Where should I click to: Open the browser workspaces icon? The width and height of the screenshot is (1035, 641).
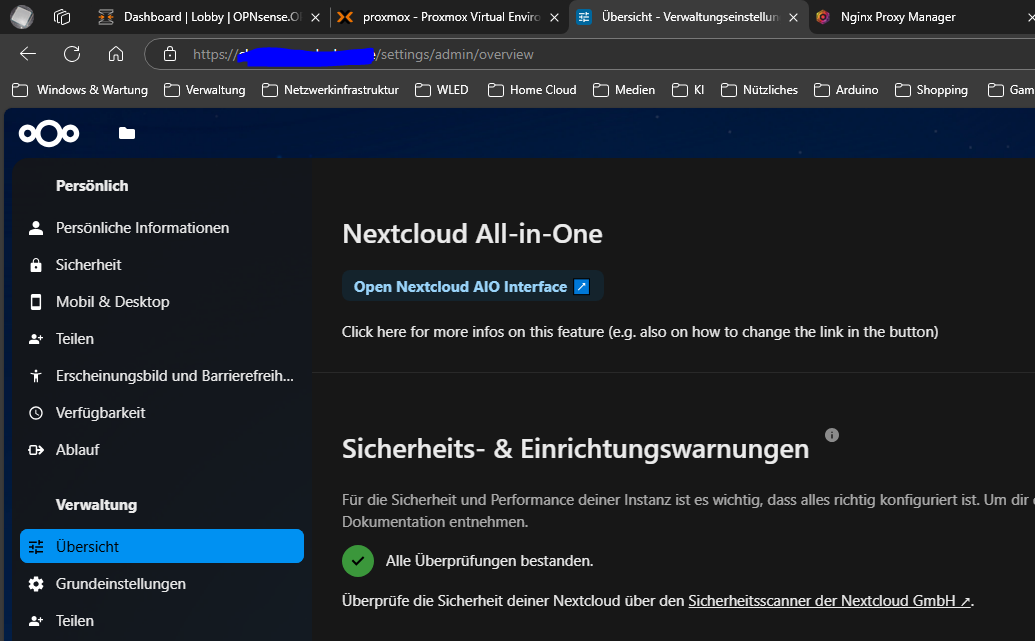[62, 17]
